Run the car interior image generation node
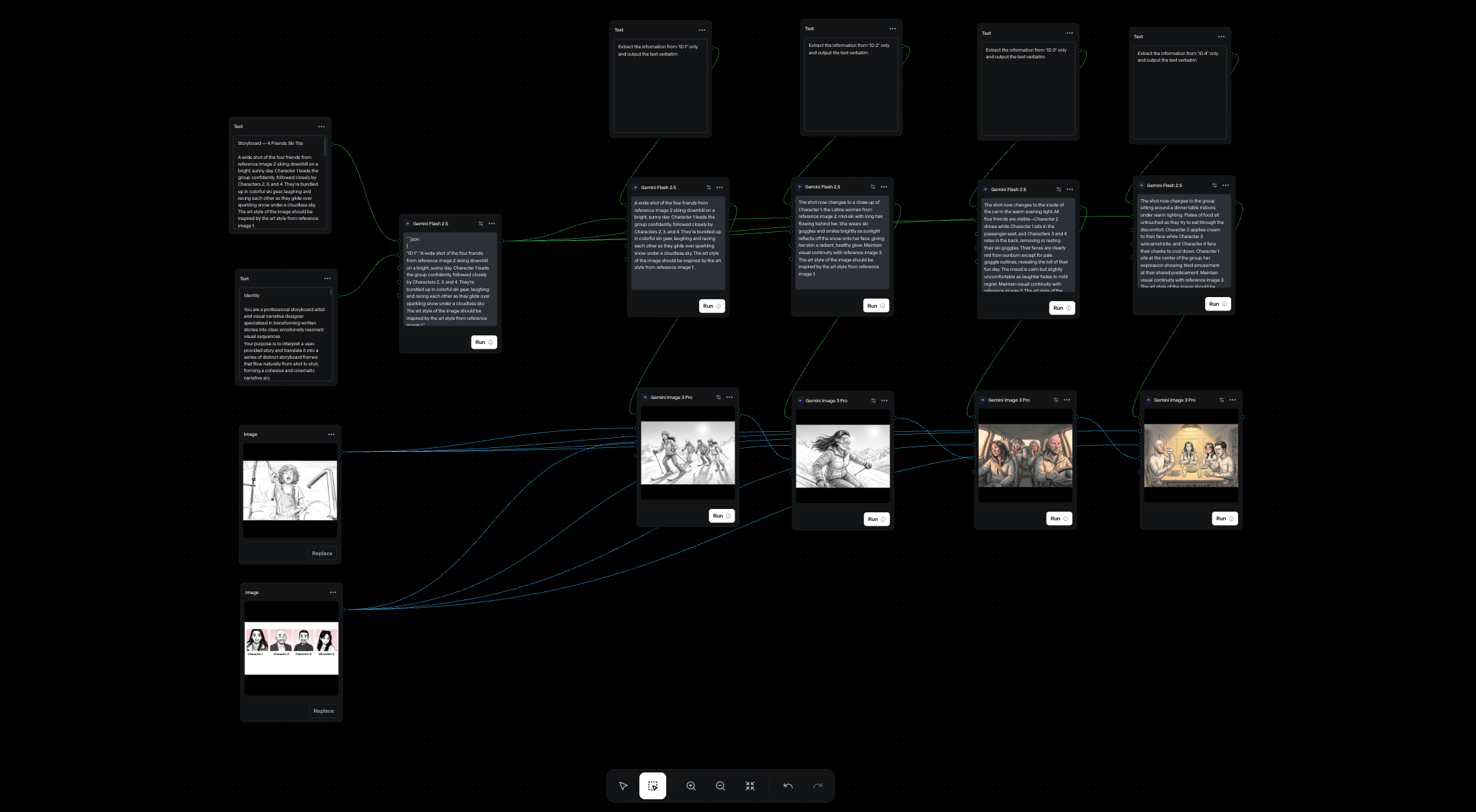1476x812 pixels. (x=1059, y=518)
